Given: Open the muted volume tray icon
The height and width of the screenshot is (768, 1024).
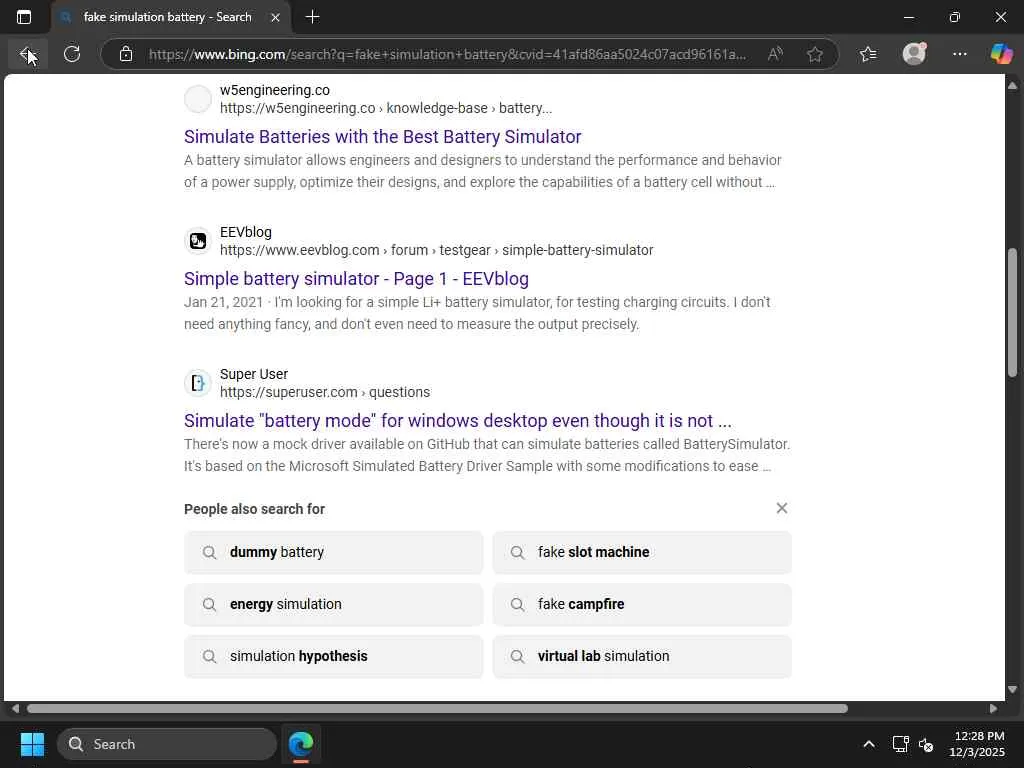Looking at the screenshot, I should pyautogui.click(x=925, y=744).
